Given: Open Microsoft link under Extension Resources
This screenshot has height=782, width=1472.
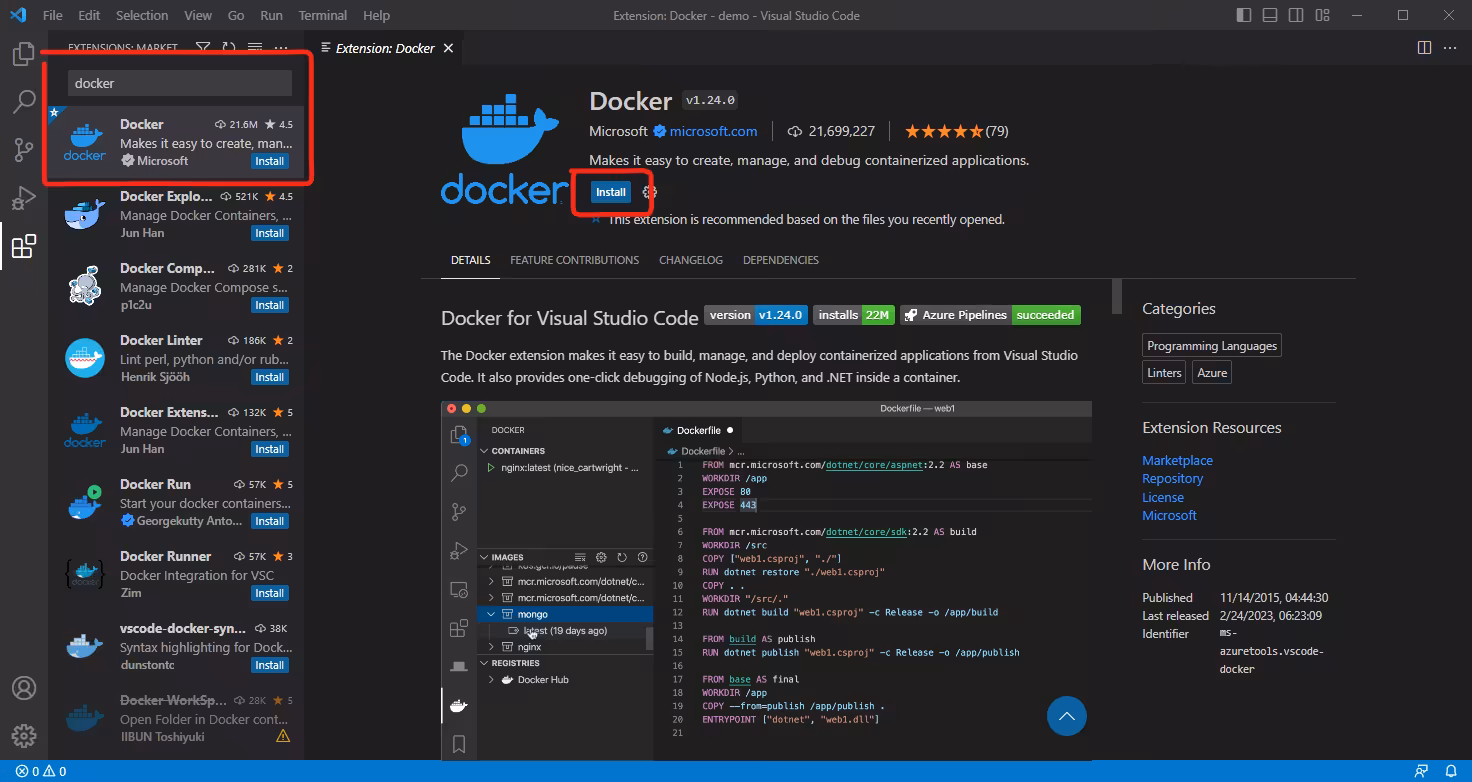Looking at the screenshot, I should tap(1169, 515).
